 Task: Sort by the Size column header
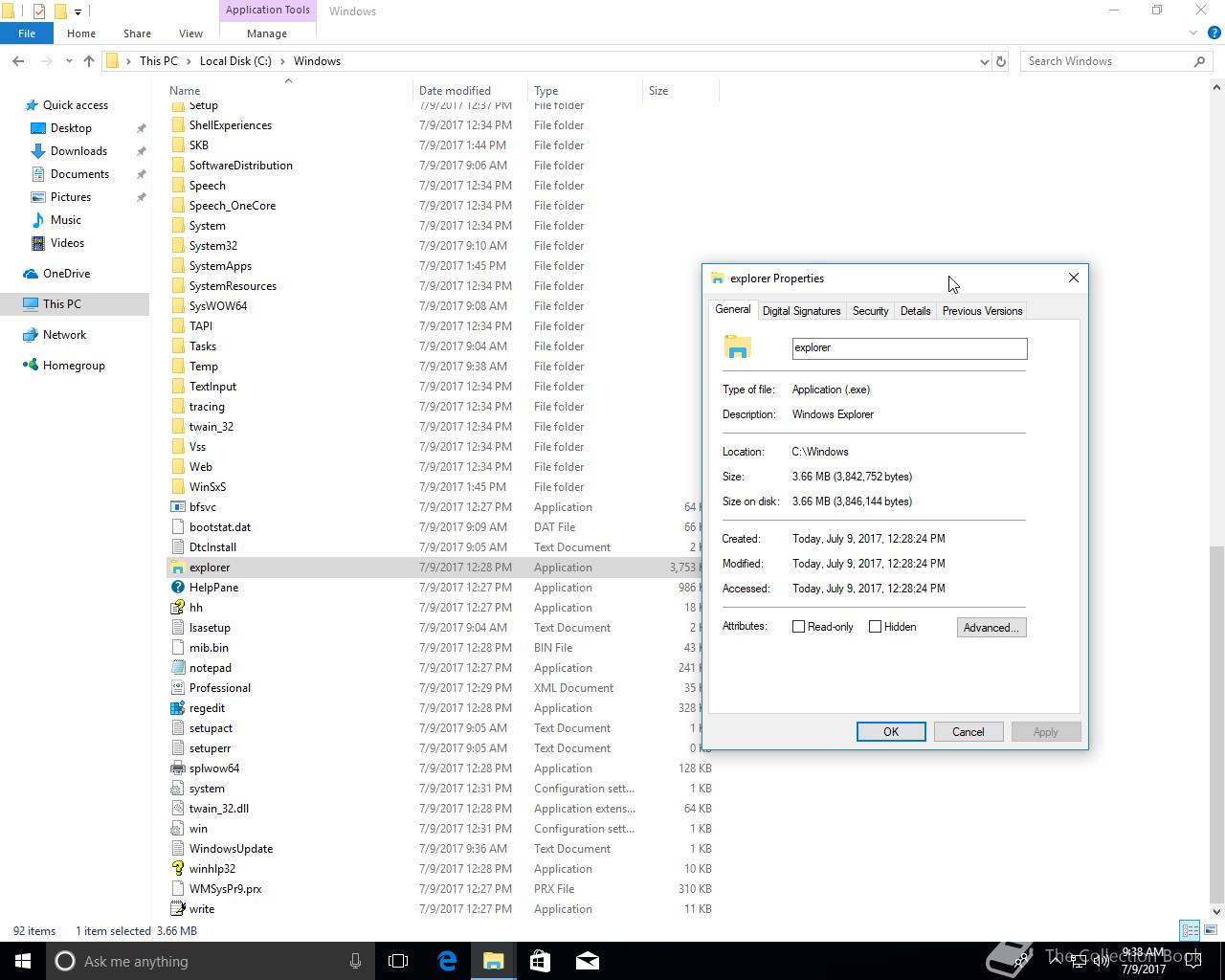point(680,91)
